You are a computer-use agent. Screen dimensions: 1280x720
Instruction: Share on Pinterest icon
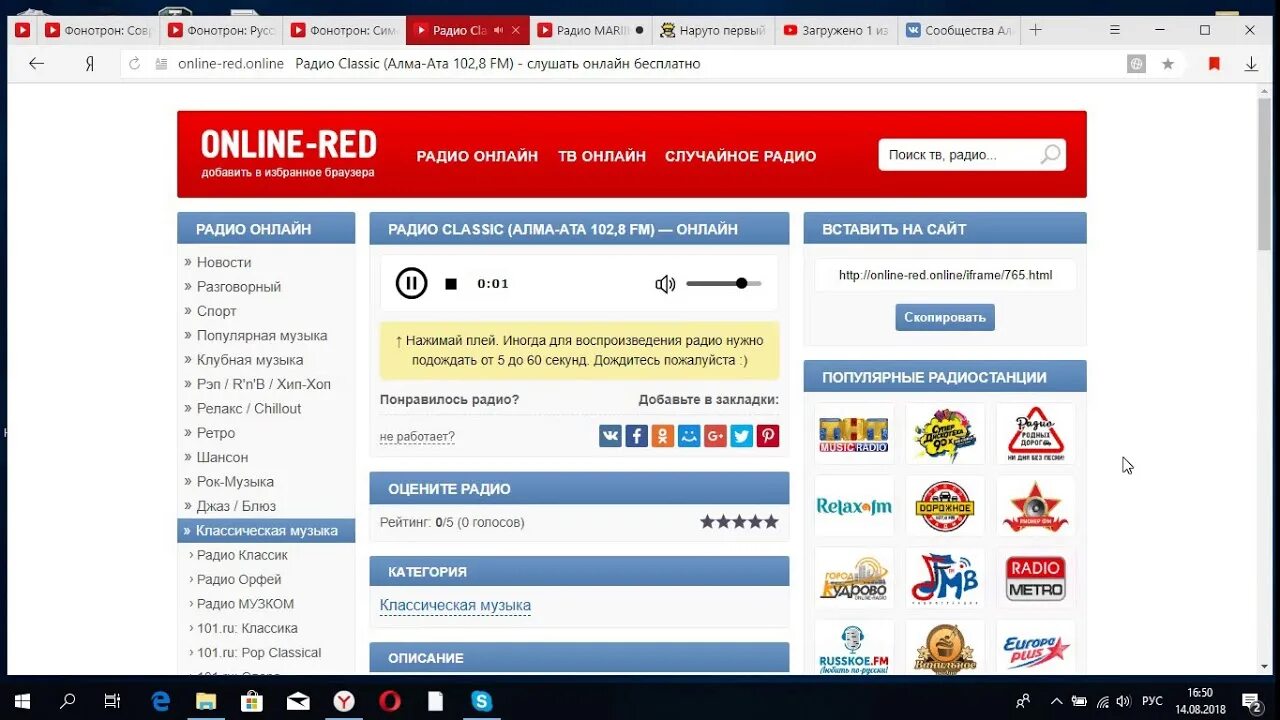(767, 435)
